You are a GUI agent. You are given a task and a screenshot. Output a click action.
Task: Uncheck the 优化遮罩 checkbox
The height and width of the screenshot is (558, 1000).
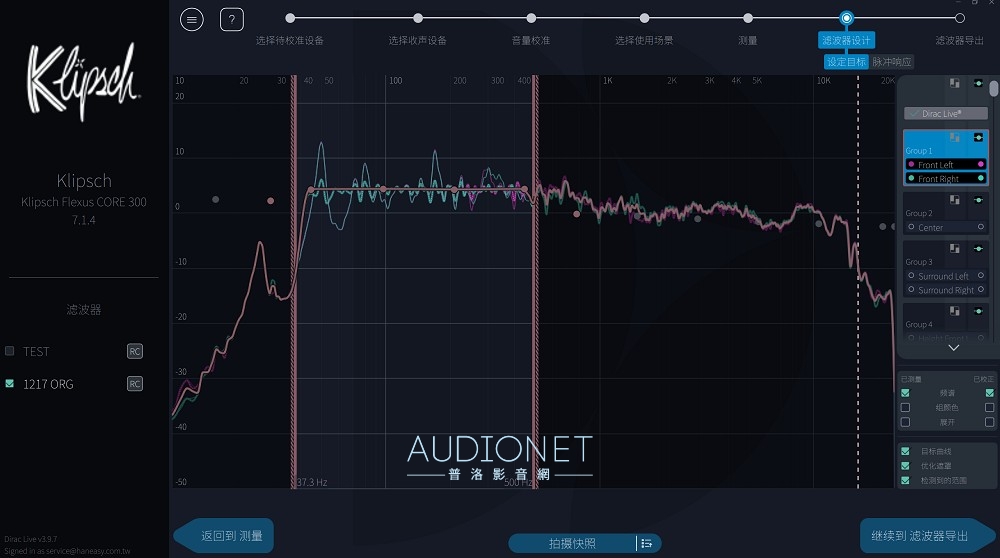point(905,466)
